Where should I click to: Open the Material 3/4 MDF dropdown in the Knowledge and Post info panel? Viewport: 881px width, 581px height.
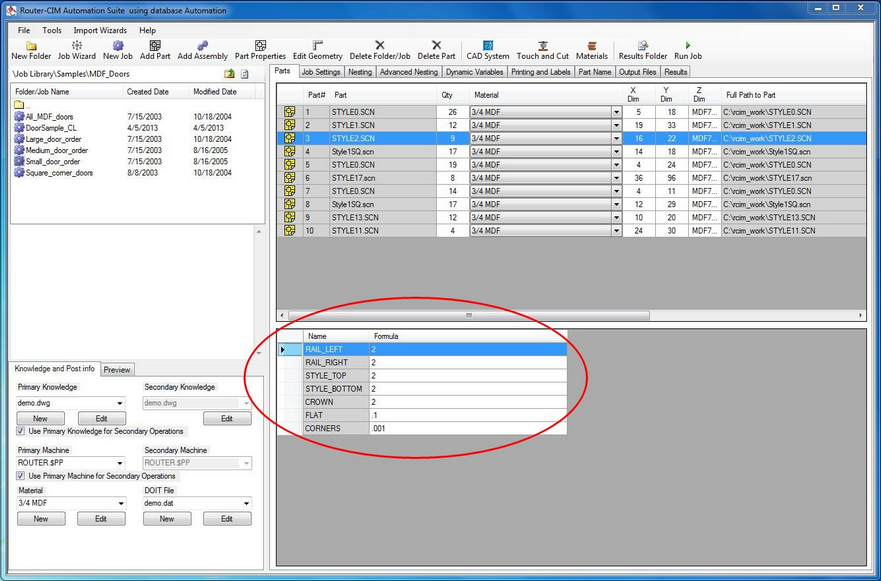click(120, 503)
